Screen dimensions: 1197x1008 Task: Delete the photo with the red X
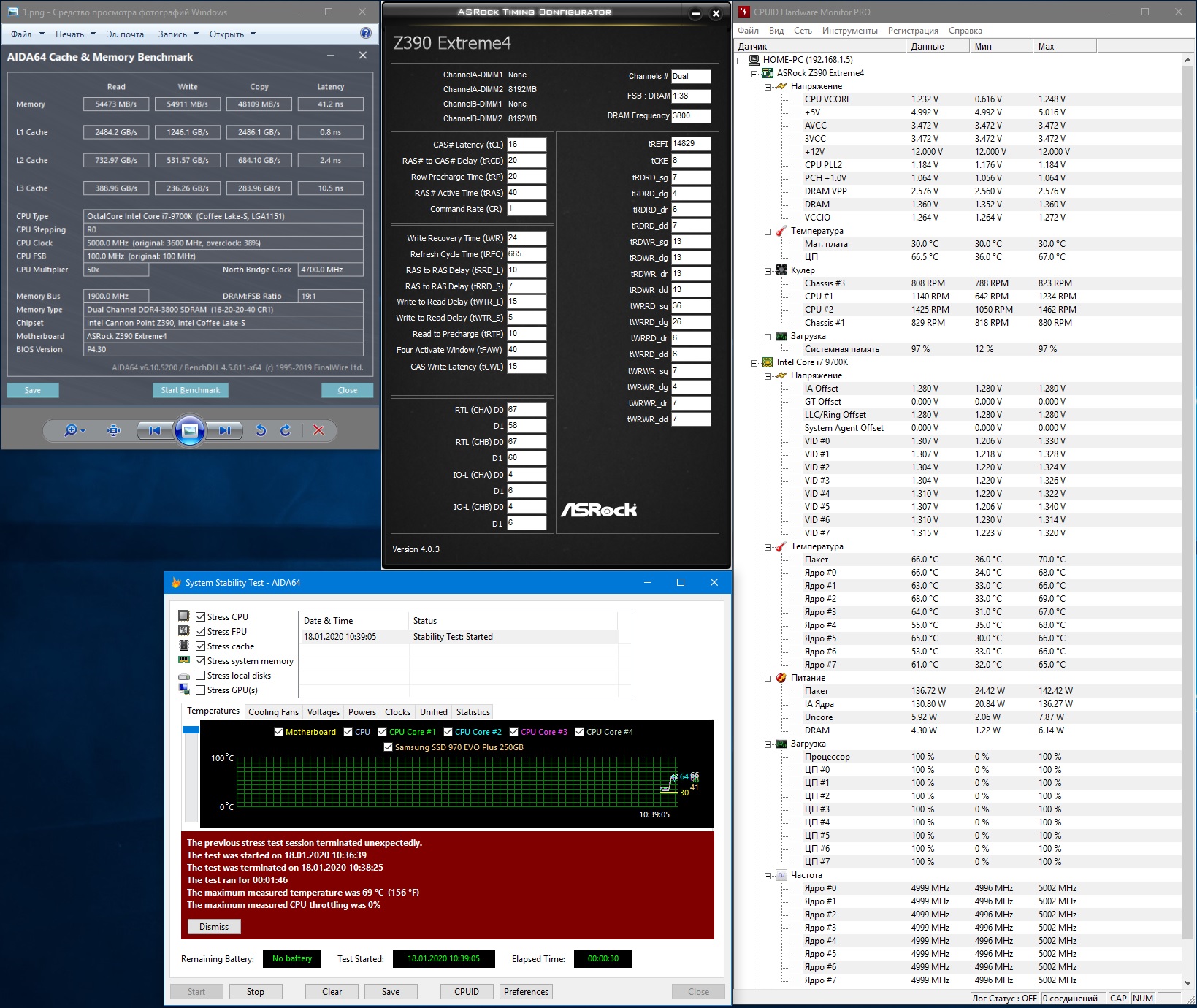point(318,431)
